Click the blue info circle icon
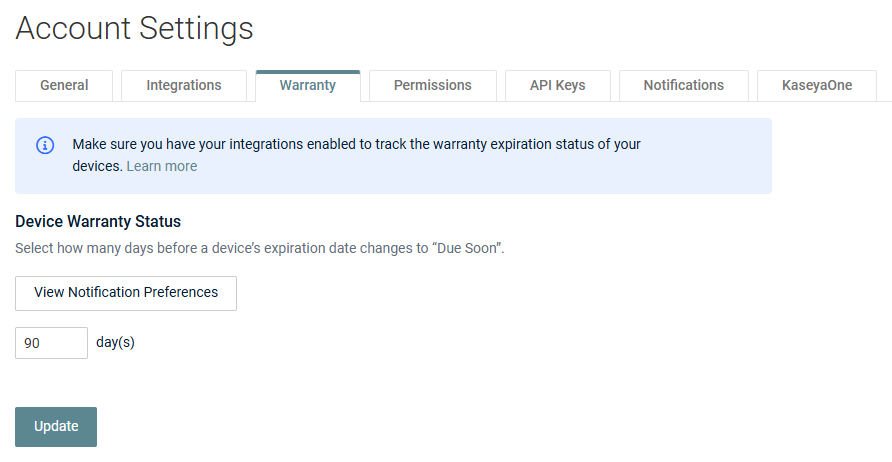Viewport: 892px width, 462px height. pos(45,145)
